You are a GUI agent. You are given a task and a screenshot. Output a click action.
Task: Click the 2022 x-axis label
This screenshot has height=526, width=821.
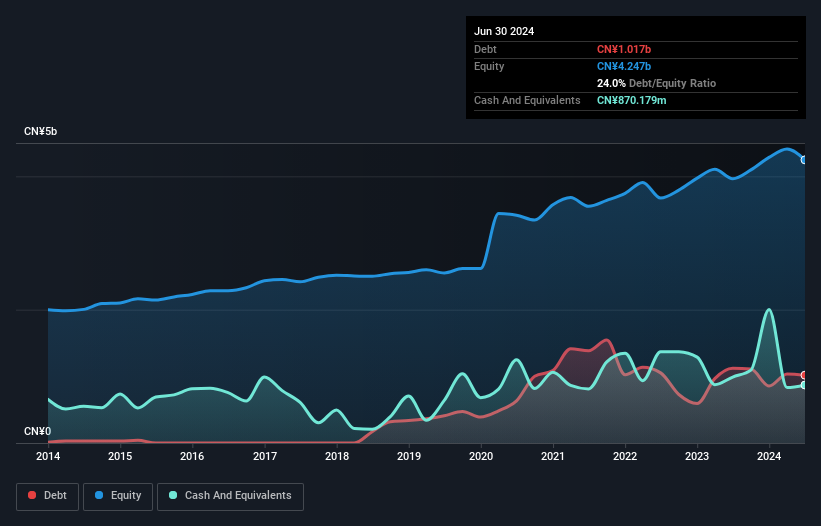(x=625, y=457)
